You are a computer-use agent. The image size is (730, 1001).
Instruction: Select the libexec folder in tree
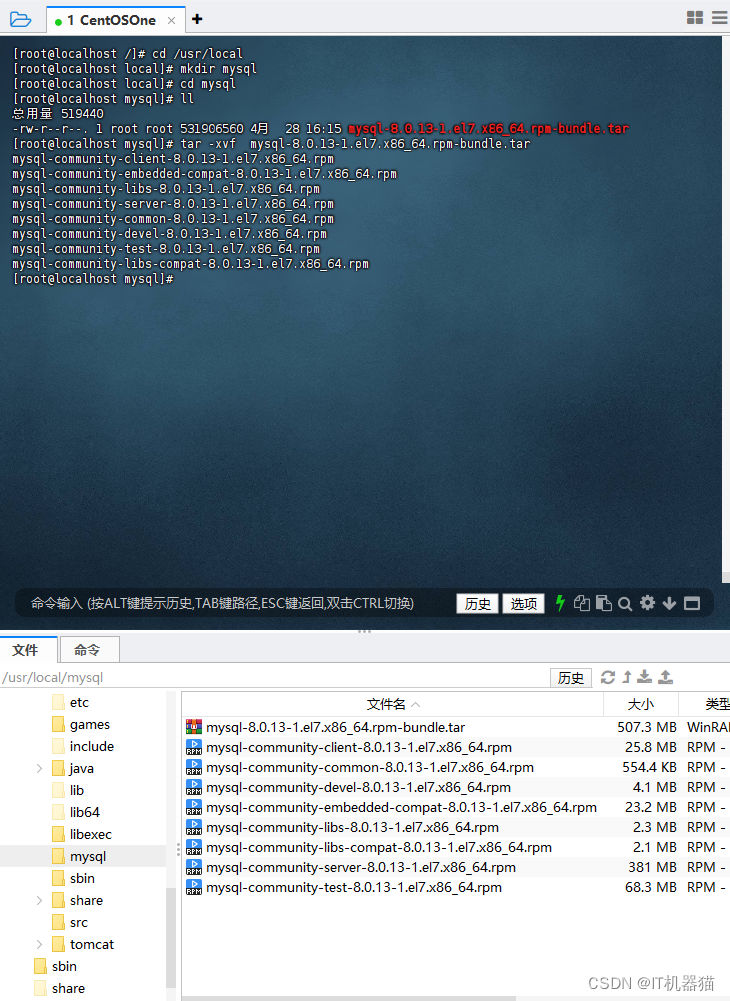pos(90,834)
